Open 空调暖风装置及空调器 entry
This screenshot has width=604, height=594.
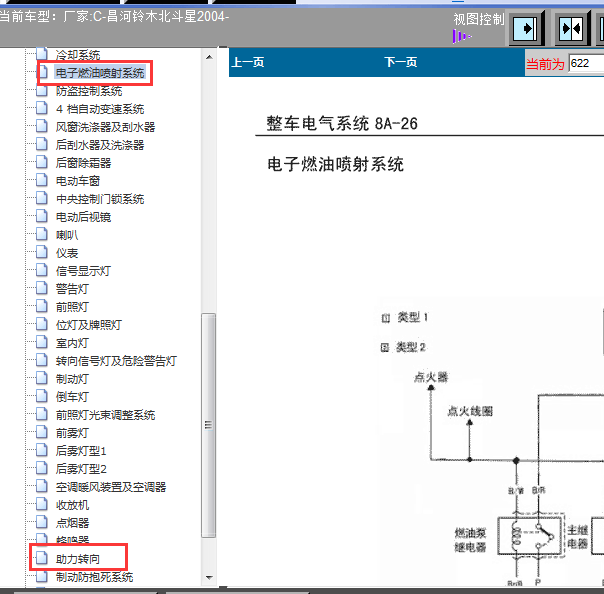[111, 487]
